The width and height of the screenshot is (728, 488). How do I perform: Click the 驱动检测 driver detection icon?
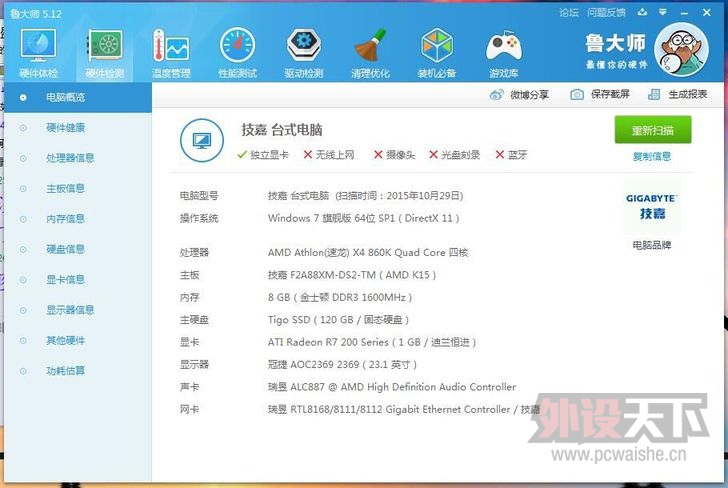point(304,50)
